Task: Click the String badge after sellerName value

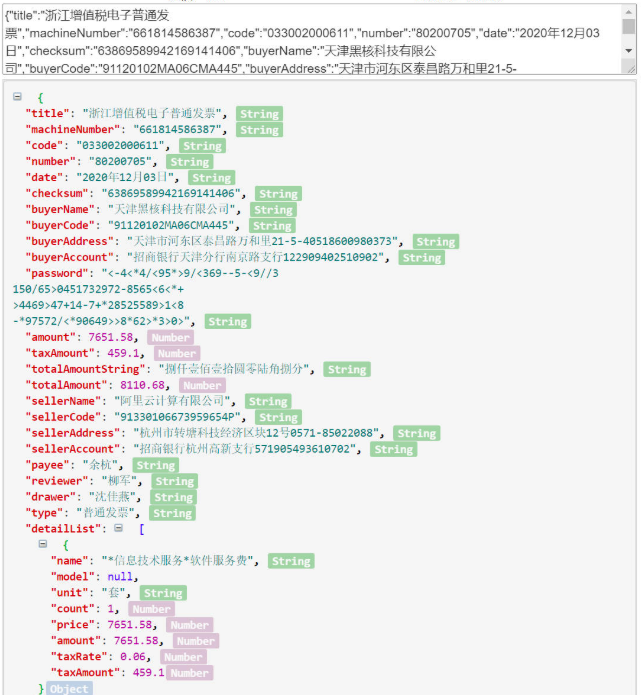Action: pos(268,401)
